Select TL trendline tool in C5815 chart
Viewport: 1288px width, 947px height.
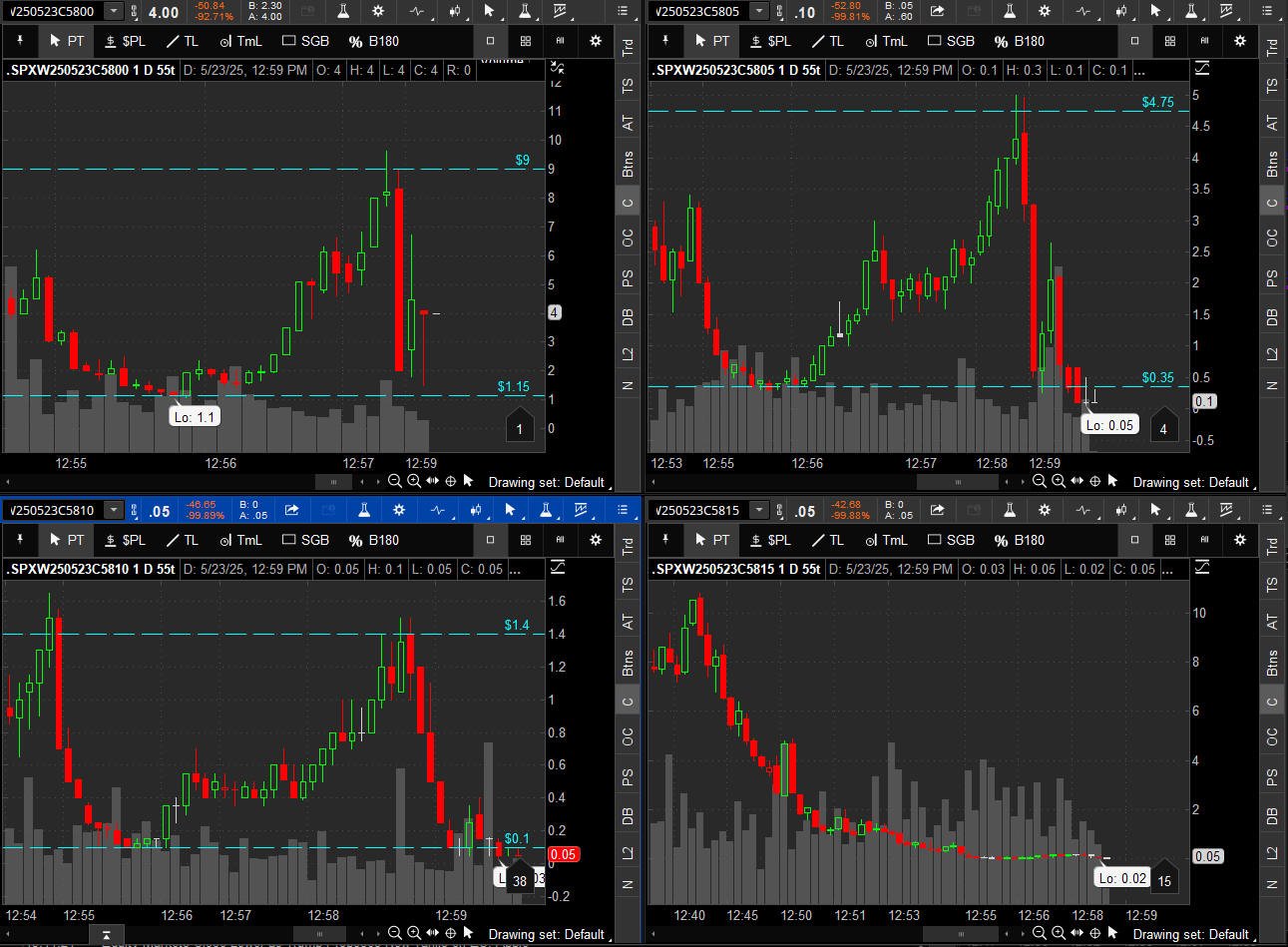point(827,540)
